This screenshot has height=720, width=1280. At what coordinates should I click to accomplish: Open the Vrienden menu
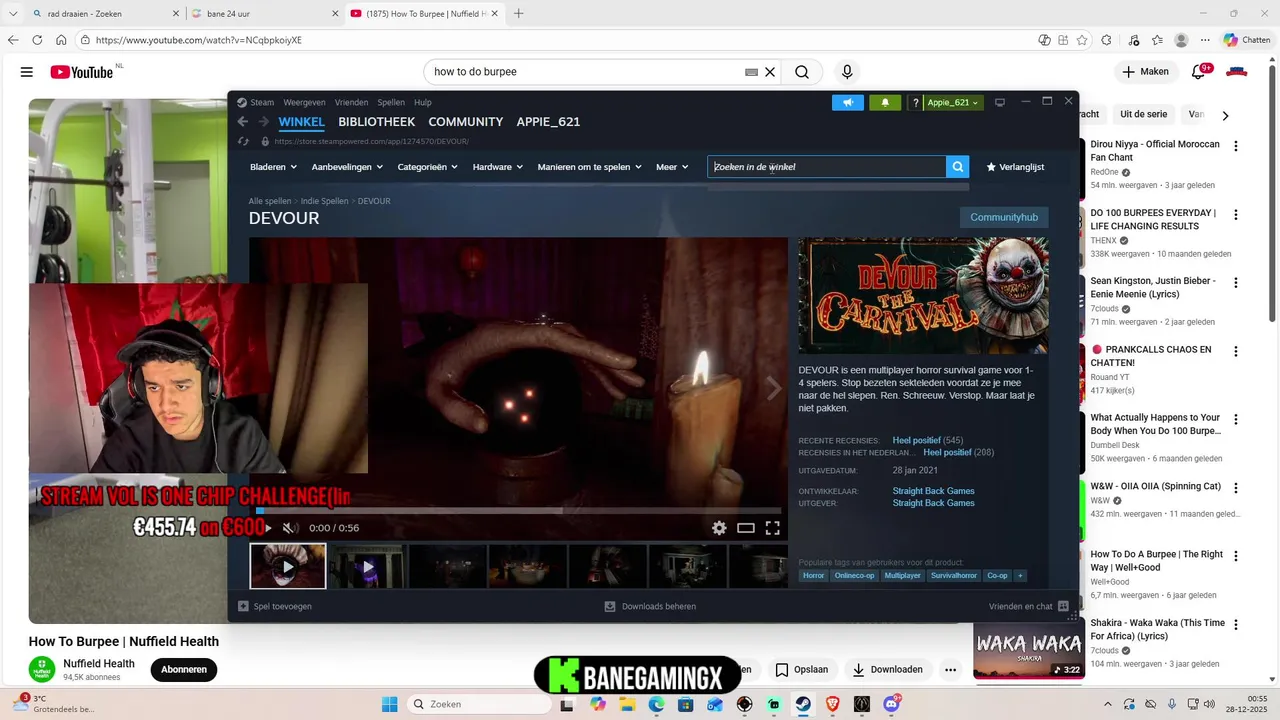(351, 102)
